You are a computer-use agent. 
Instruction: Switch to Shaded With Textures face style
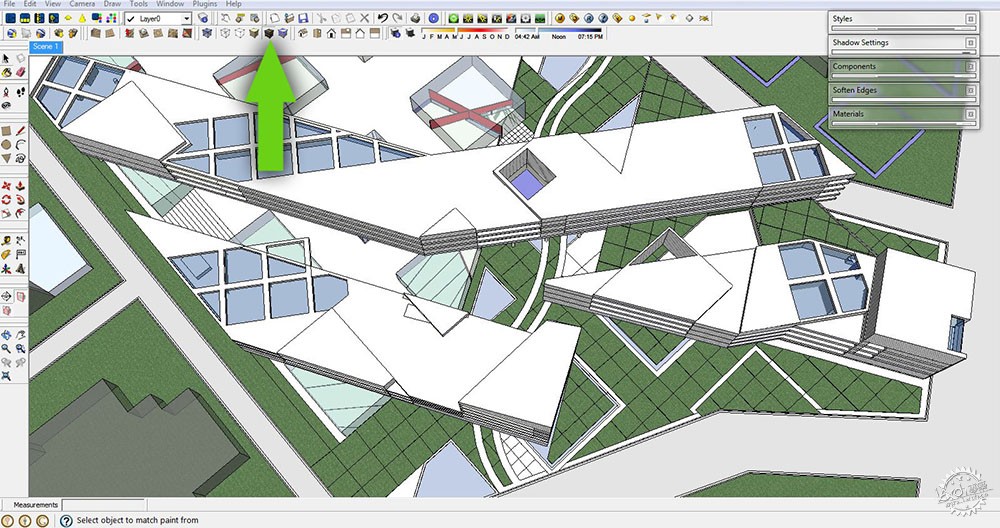point(268,33)
